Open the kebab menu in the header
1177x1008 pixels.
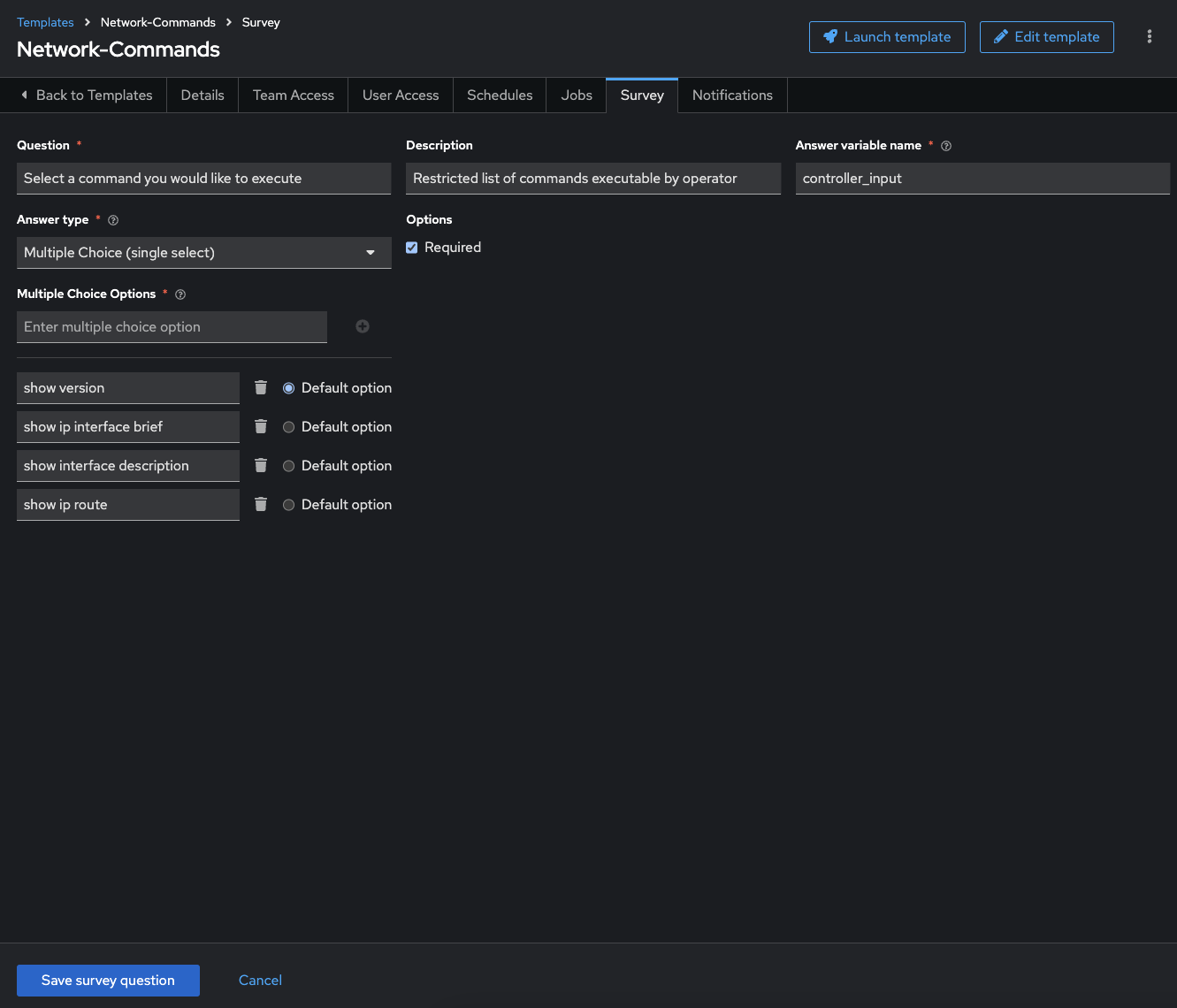tap(1150, 36)
